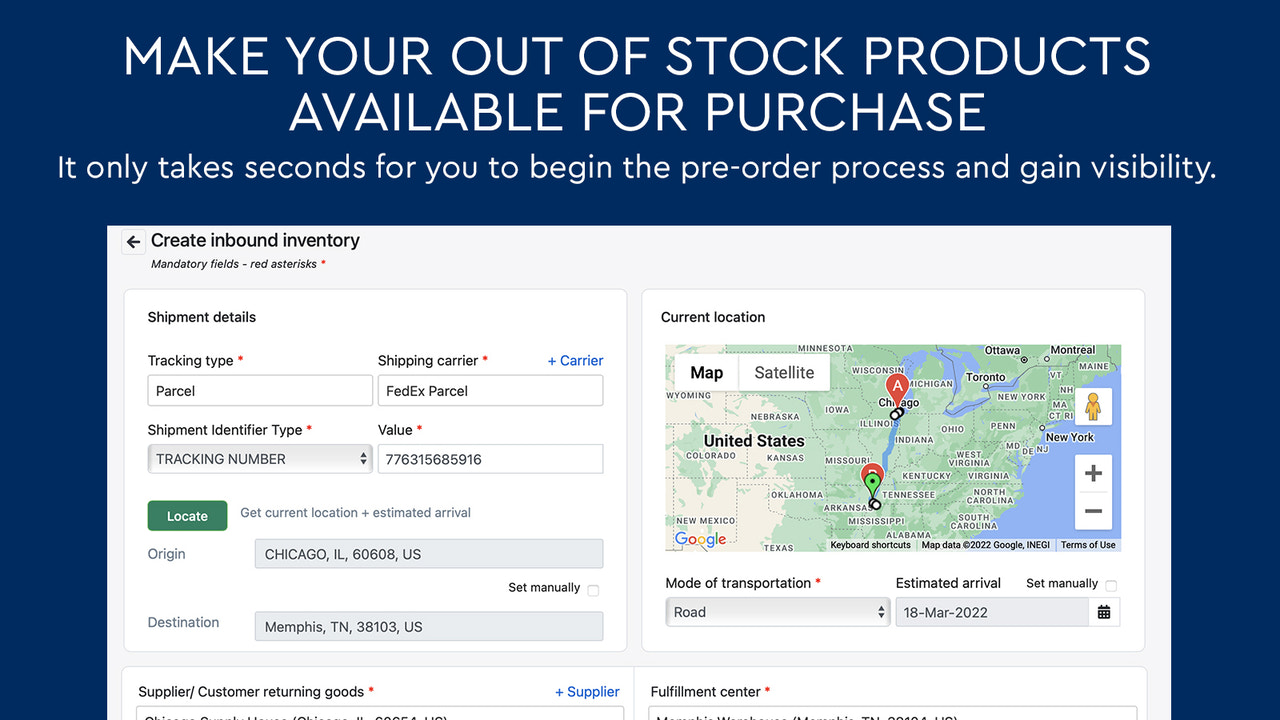Click map marker A near Chicago
This screenshot has width=1280, height=720.
point(897,386)
